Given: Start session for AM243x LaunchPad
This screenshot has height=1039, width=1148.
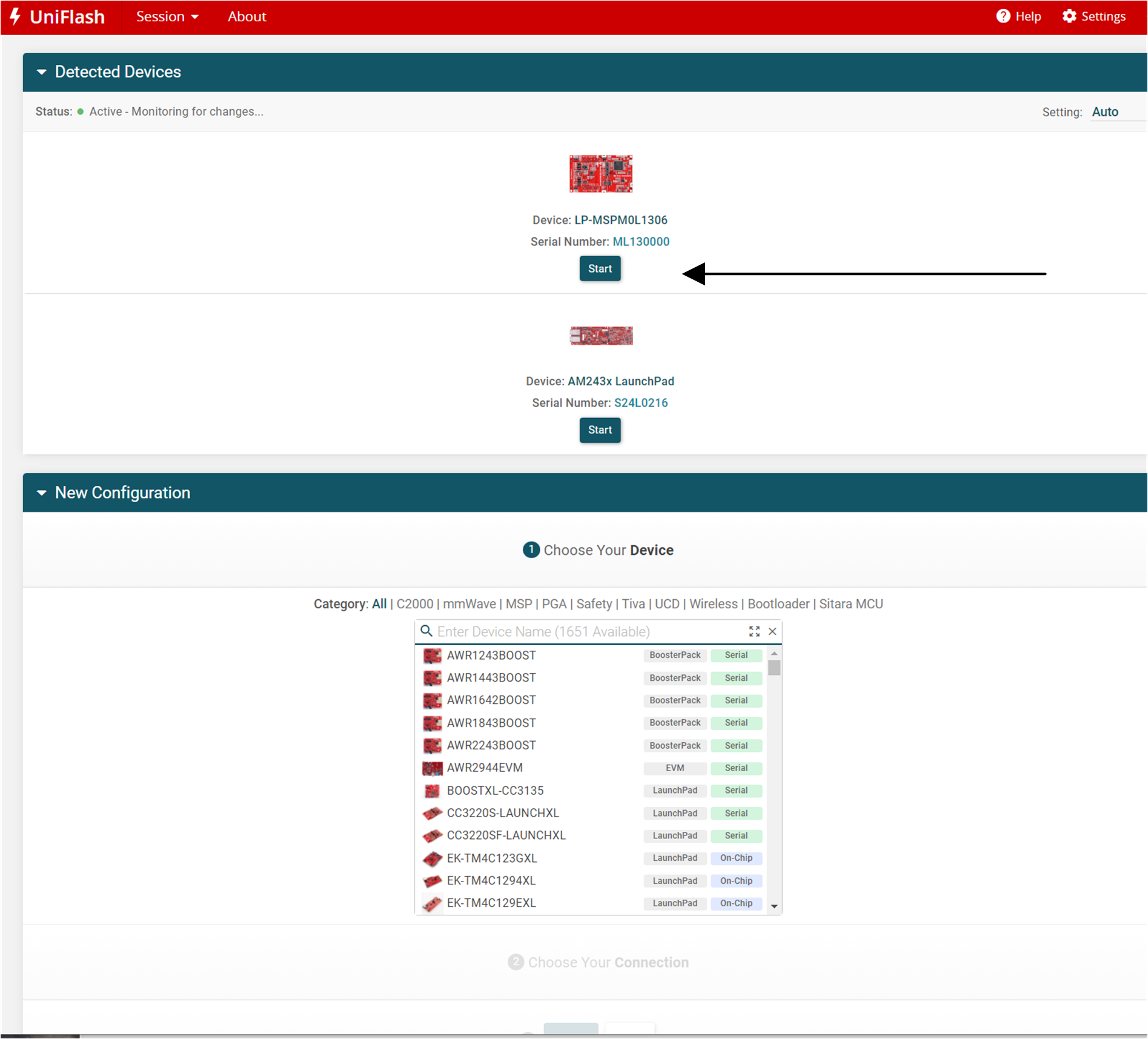Looking at the screenshot, I should 600,430.
